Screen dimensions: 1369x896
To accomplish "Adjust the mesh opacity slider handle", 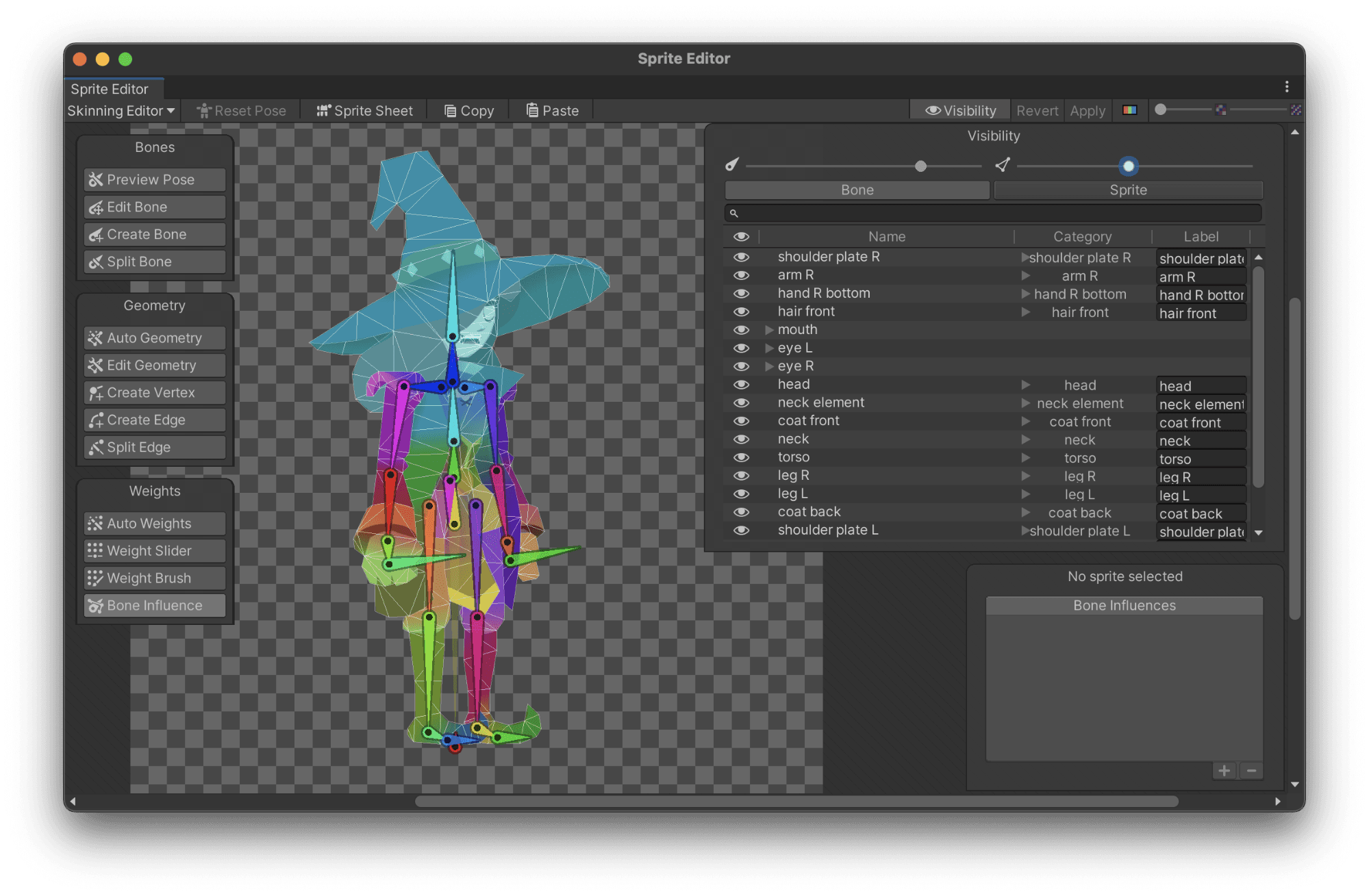I will click(1129, 166).
